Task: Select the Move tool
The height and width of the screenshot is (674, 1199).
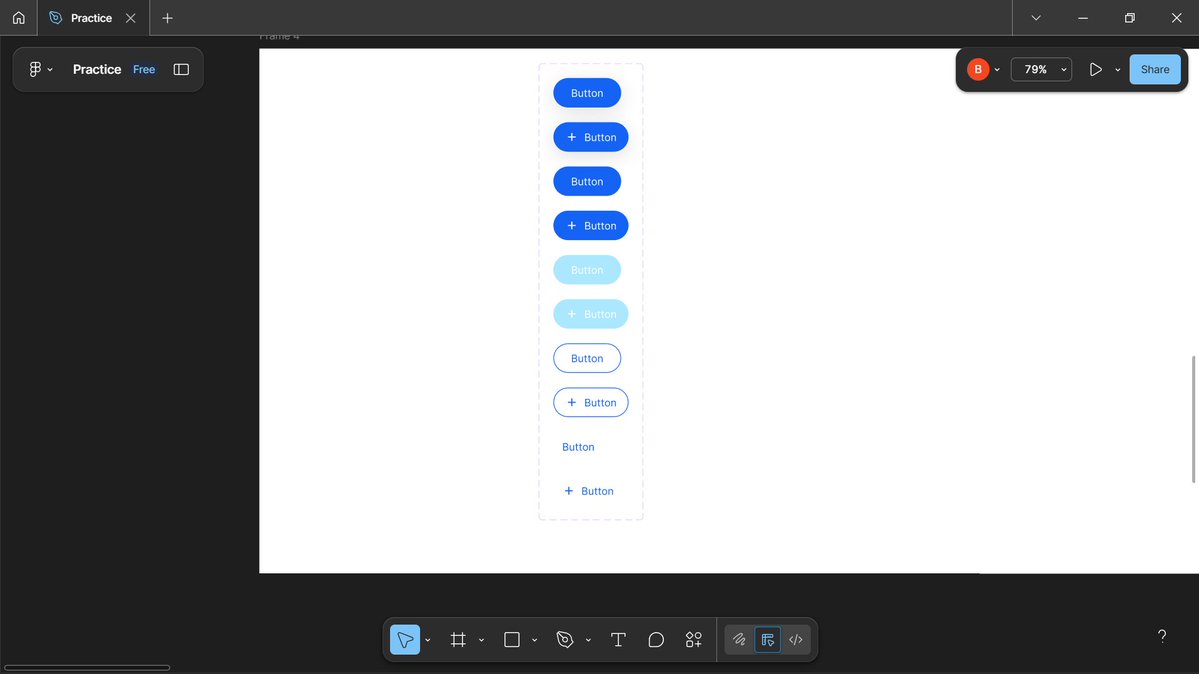Action: [x=404, y=639]
